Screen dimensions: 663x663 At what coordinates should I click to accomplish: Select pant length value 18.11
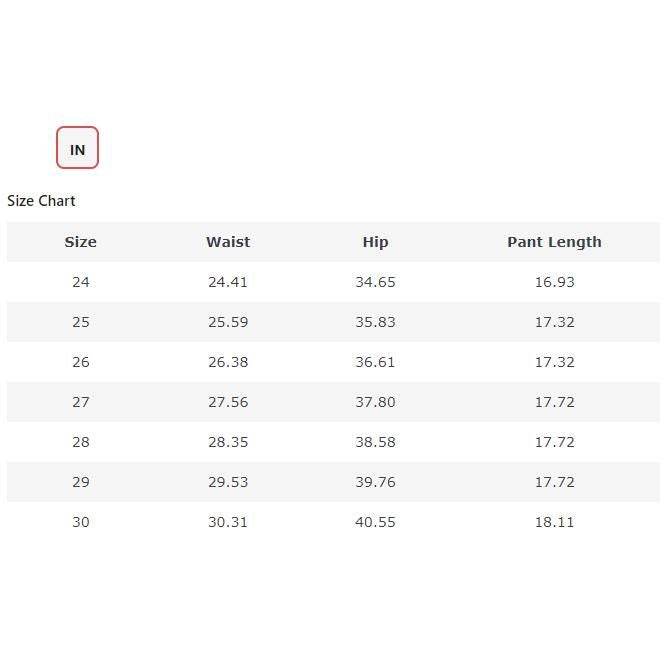pos(554,522)
